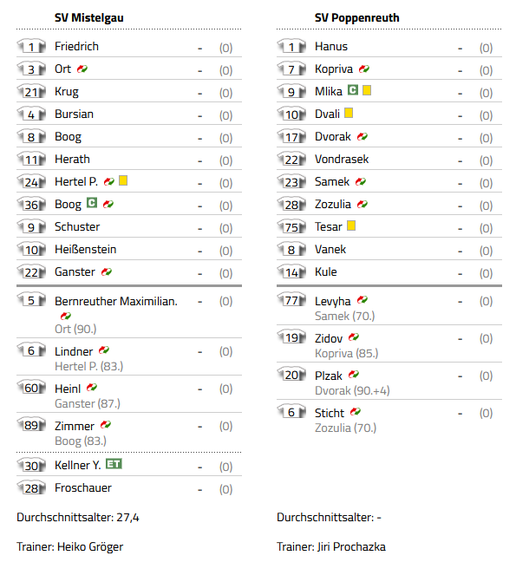The width and height of the screenshot is (516, 562).
Task: Open player Vondrasek's profile
Action: [x=341, y=159]
